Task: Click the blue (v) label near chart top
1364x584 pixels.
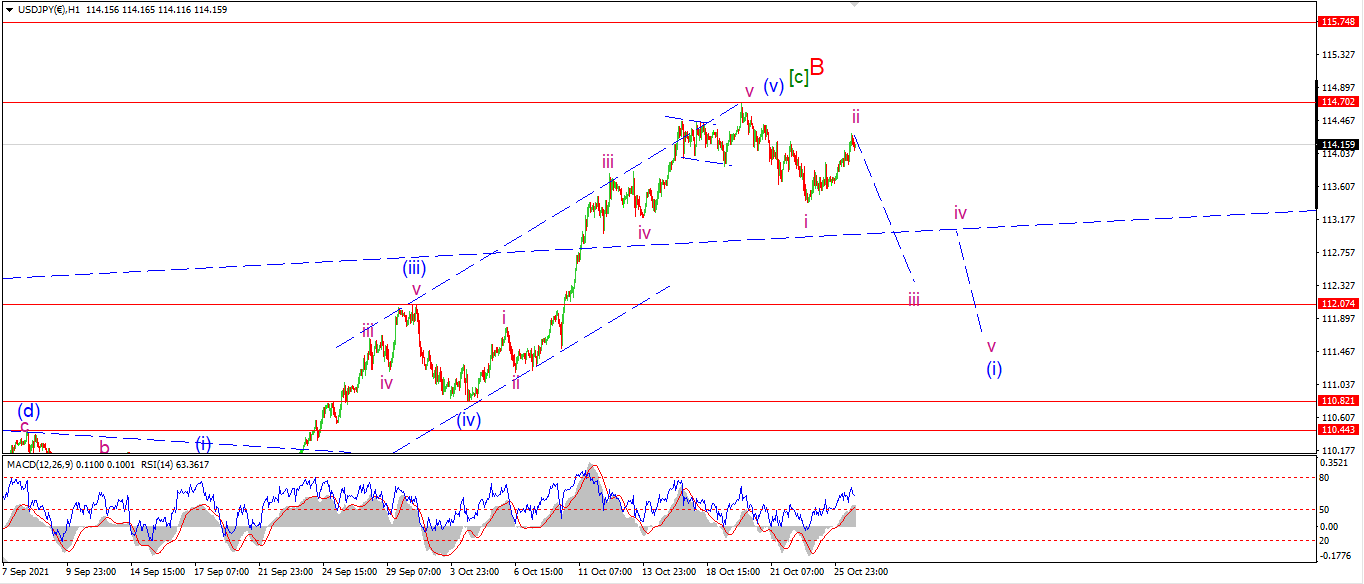Action: (773, 86)
